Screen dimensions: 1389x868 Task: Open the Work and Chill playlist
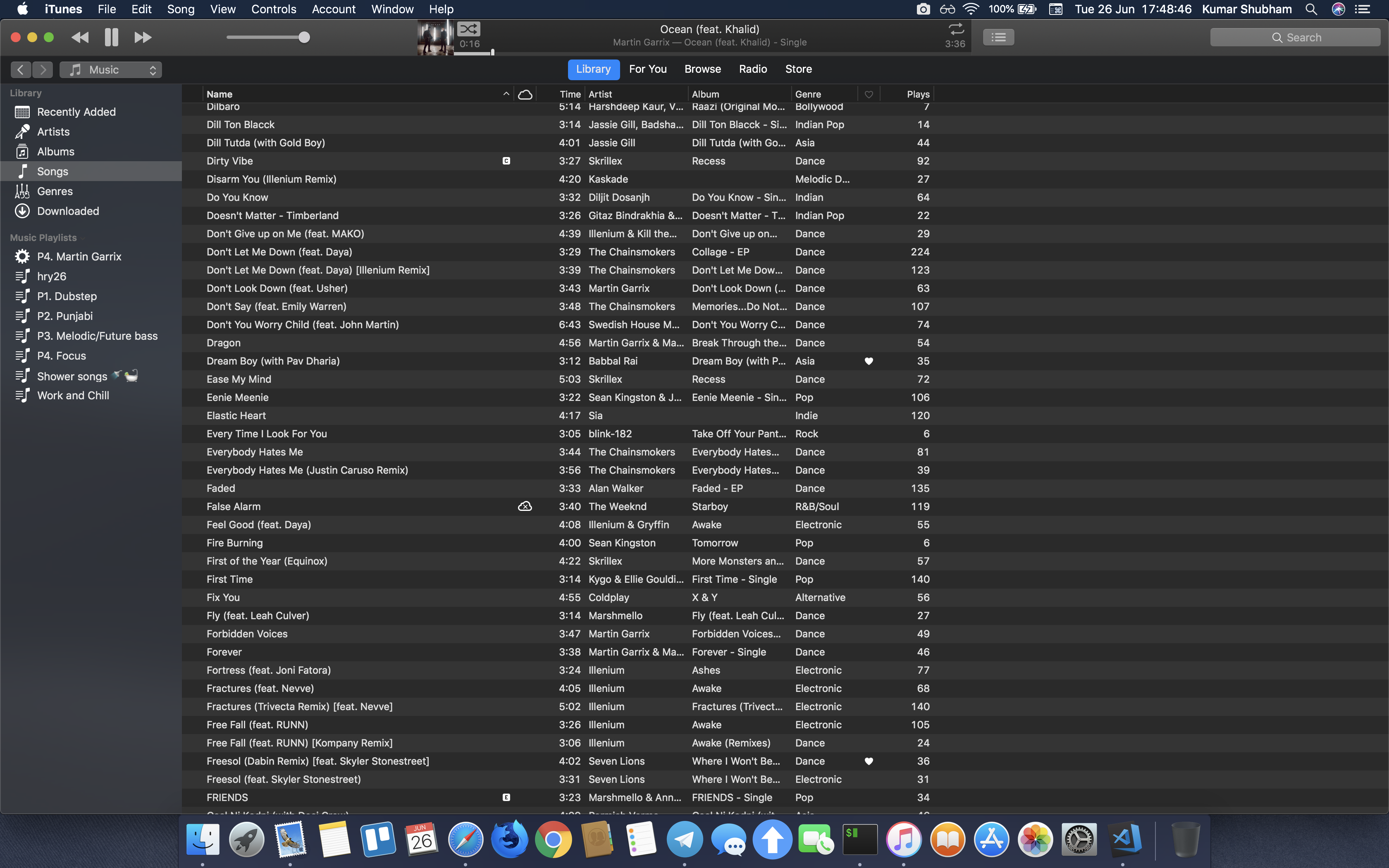(x=91, y=396)
